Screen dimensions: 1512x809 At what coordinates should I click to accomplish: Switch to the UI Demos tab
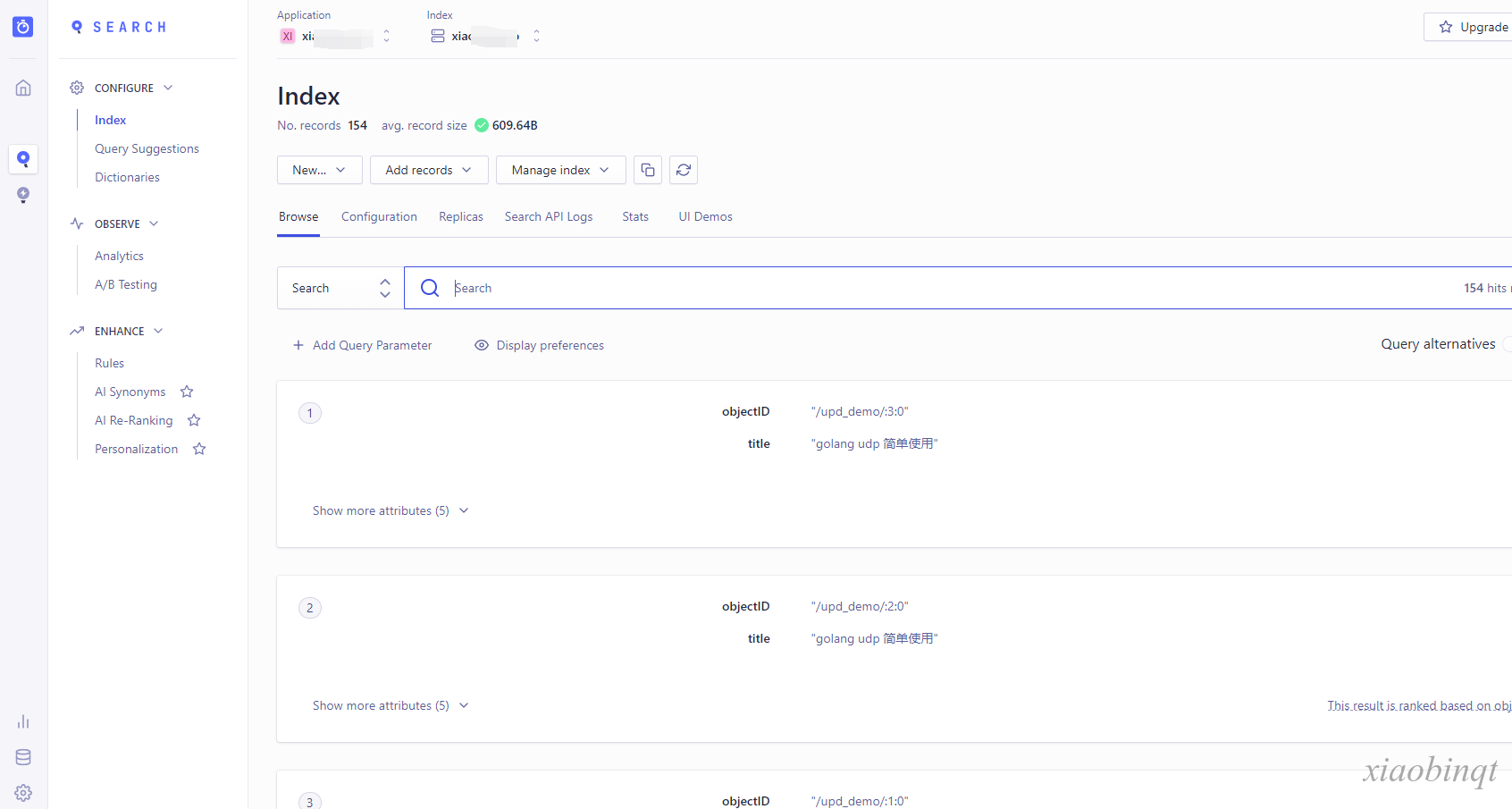705,216
